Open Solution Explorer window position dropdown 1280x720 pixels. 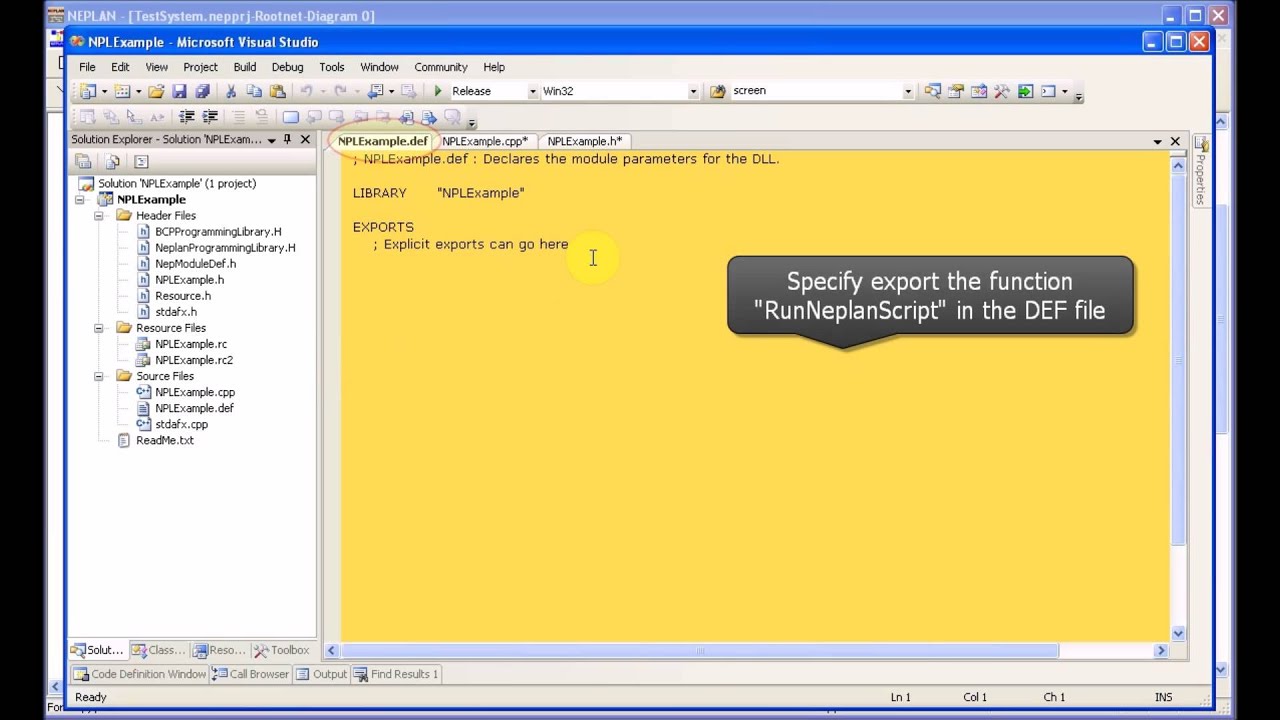tap(272, 140)
